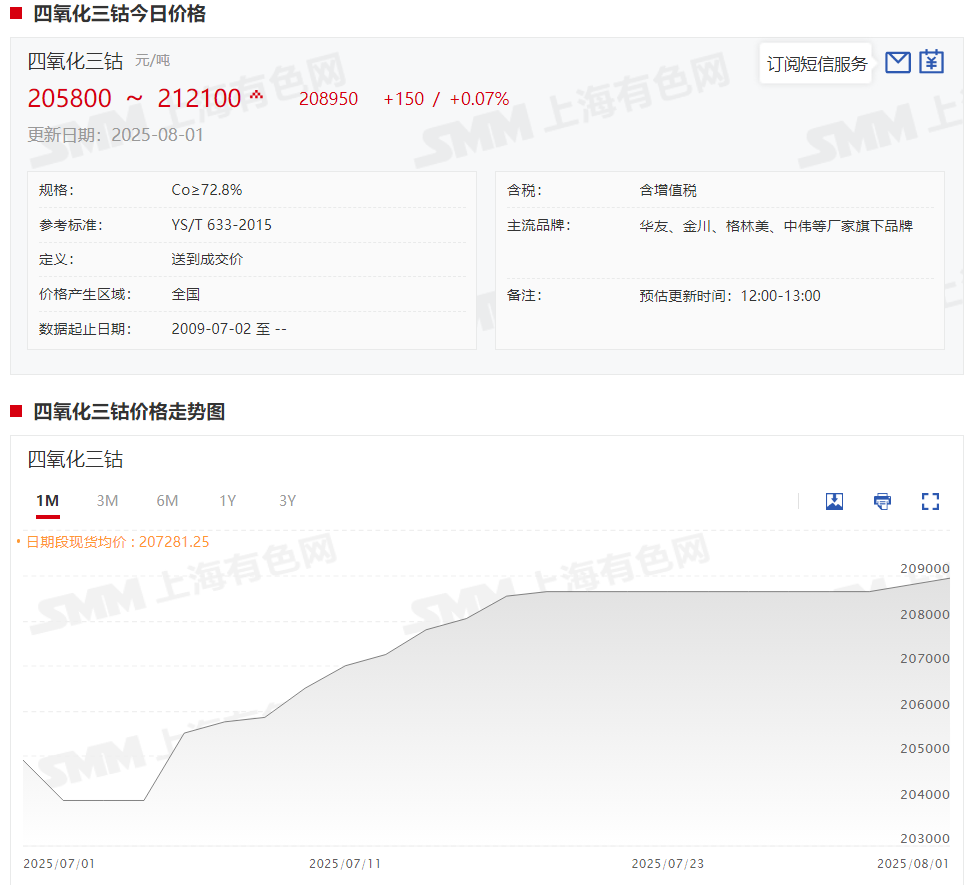
Task: Click the 日期段现货均价 average price legend
Action: pos(117,542)
